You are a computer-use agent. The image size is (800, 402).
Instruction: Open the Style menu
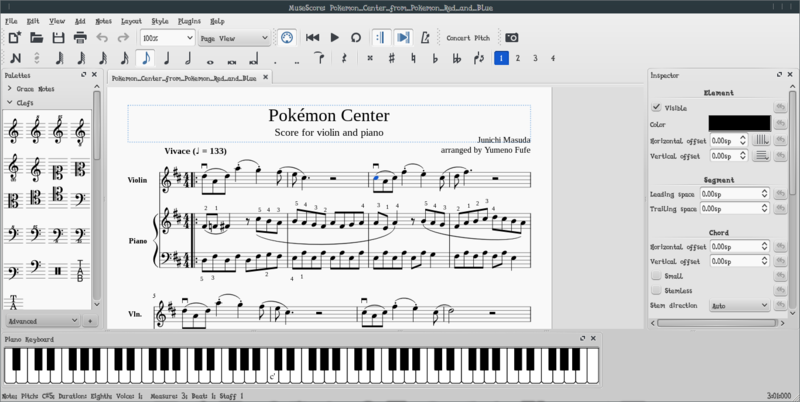click(x=160, y=21)
